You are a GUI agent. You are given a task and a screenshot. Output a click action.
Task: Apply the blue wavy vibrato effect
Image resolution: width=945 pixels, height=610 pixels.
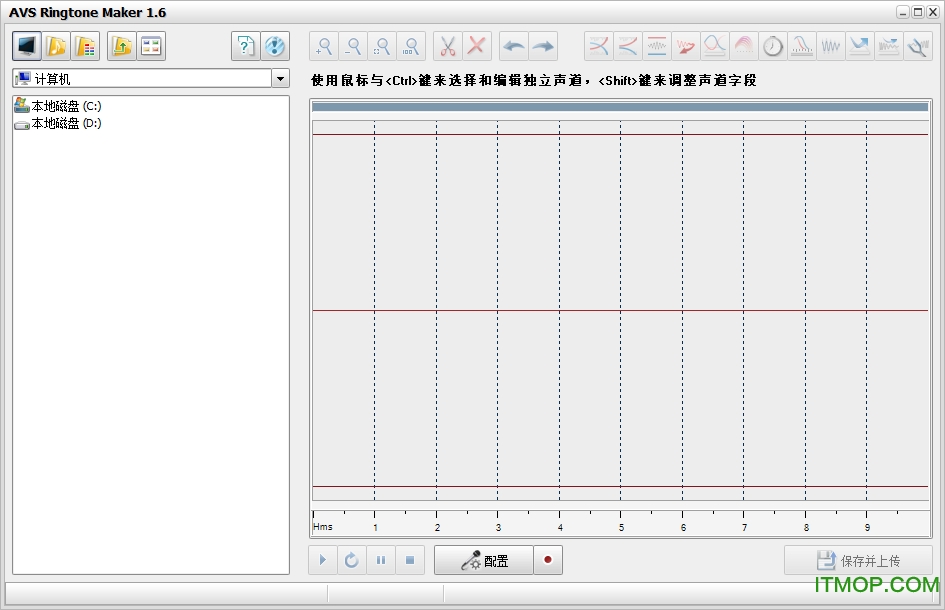point(830,46)
